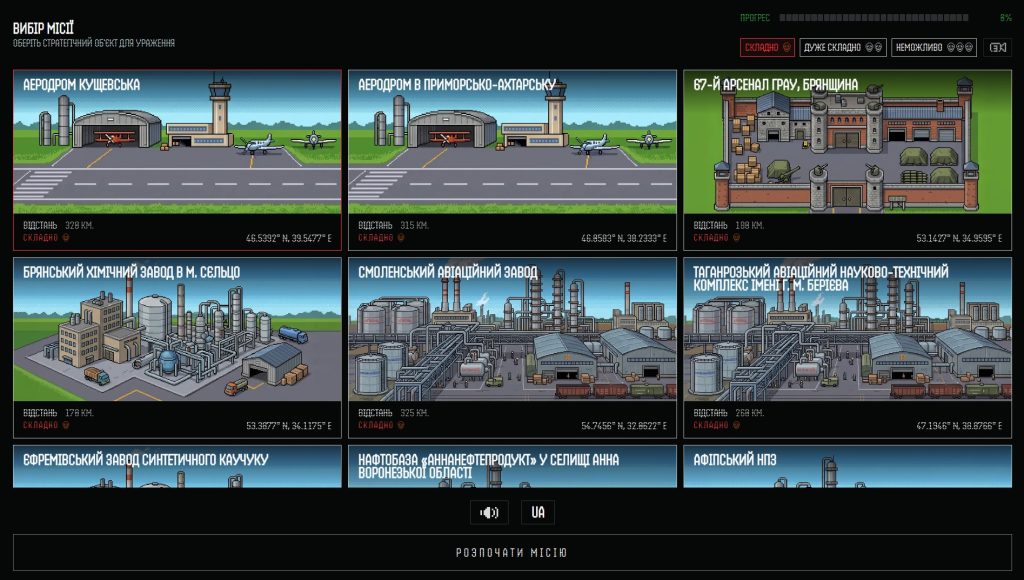The width and height of the screenshot is (1024, 580).
Task: Choose the Аеродром в Приморсько-Ахтарську mission image
Action: (512, 142)
